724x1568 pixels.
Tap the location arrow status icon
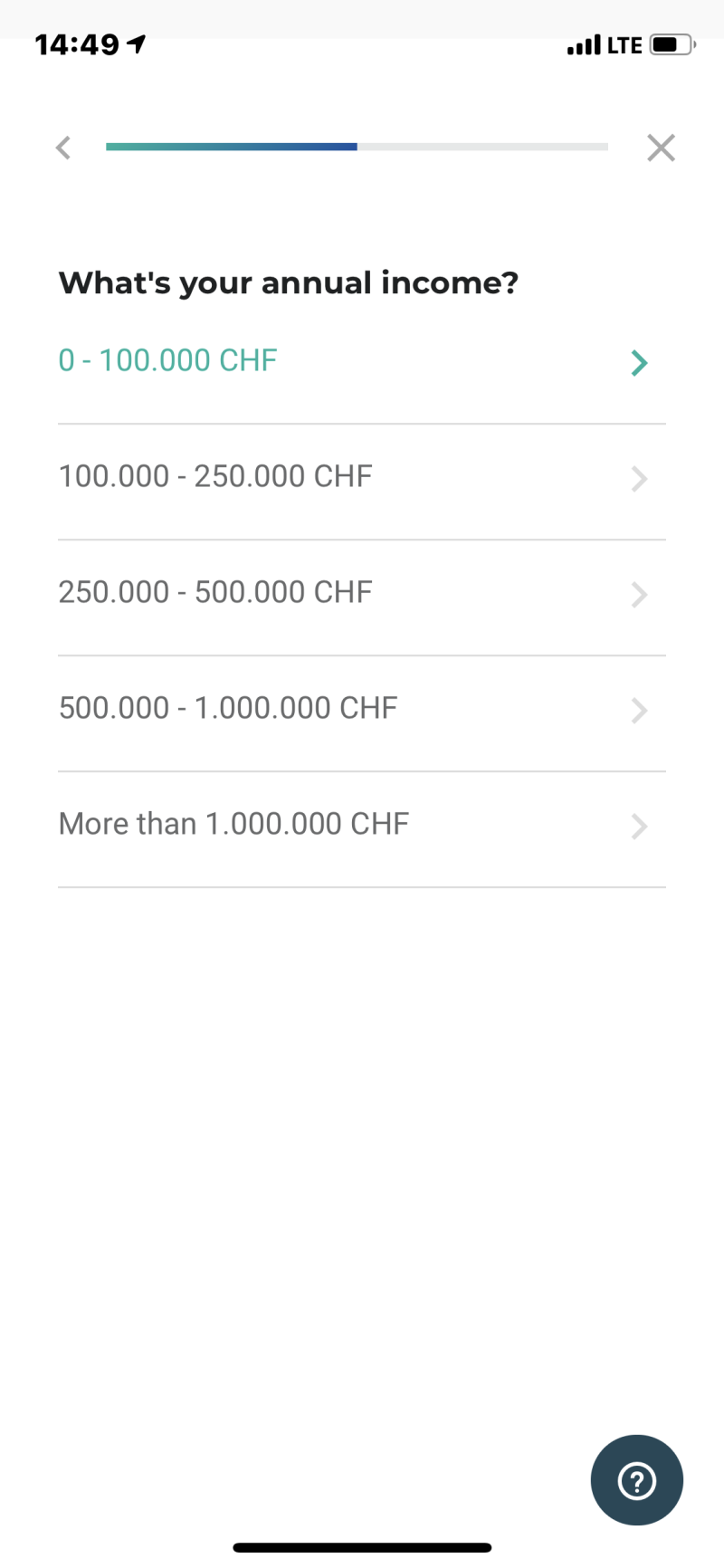click(x=137, y=43)
